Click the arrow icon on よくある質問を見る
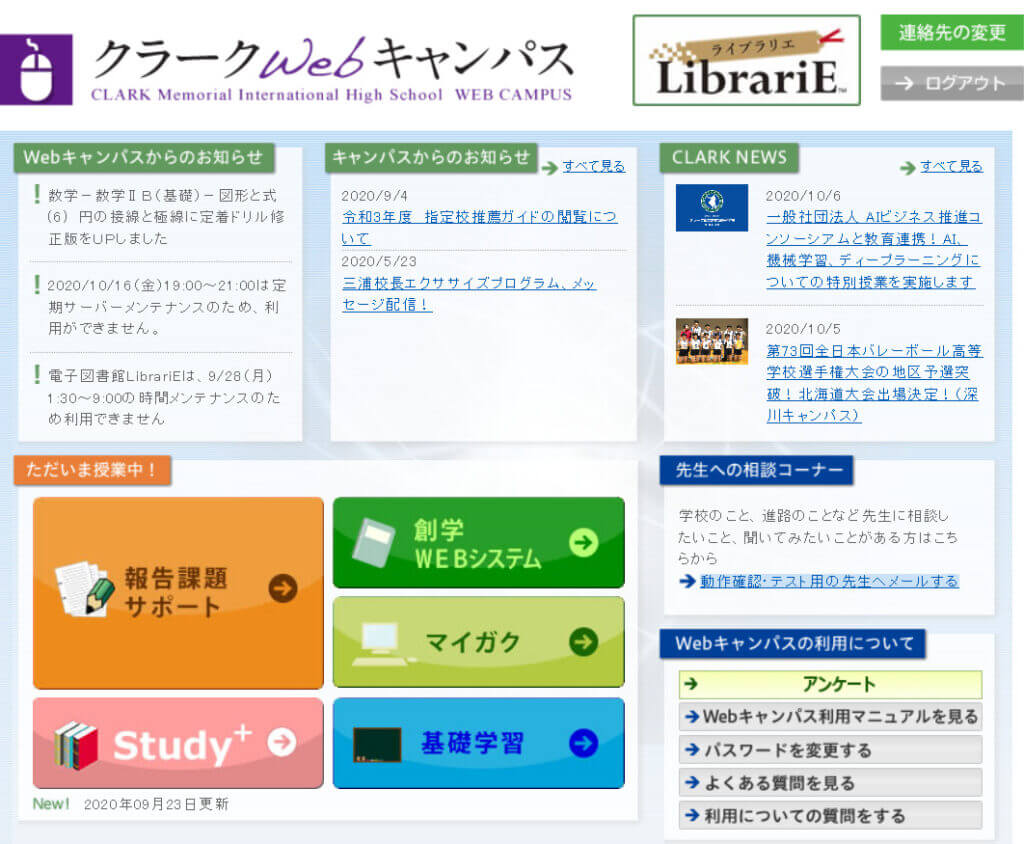 coord(692,782)
